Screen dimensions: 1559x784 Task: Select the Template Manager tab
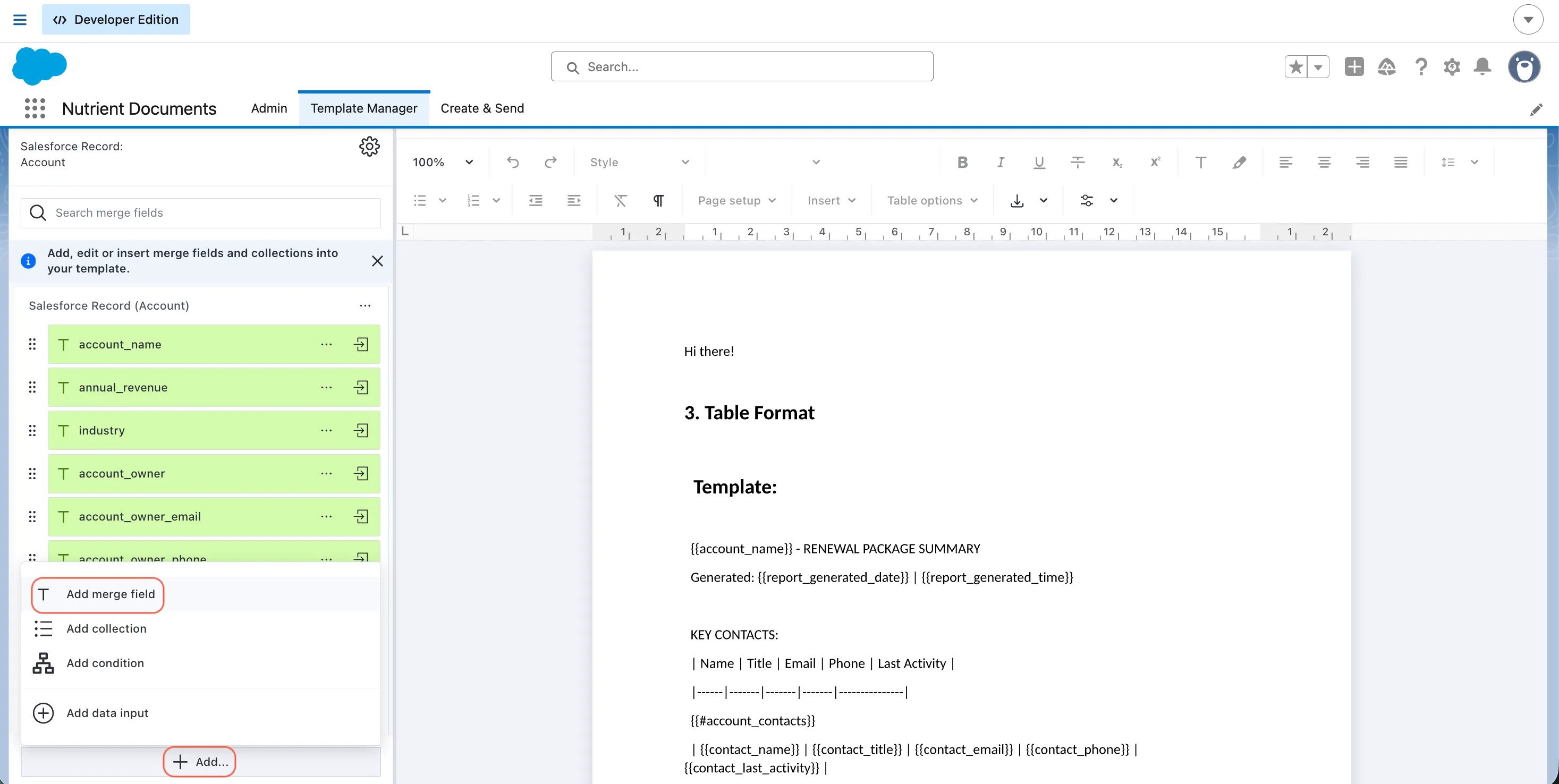364,108
